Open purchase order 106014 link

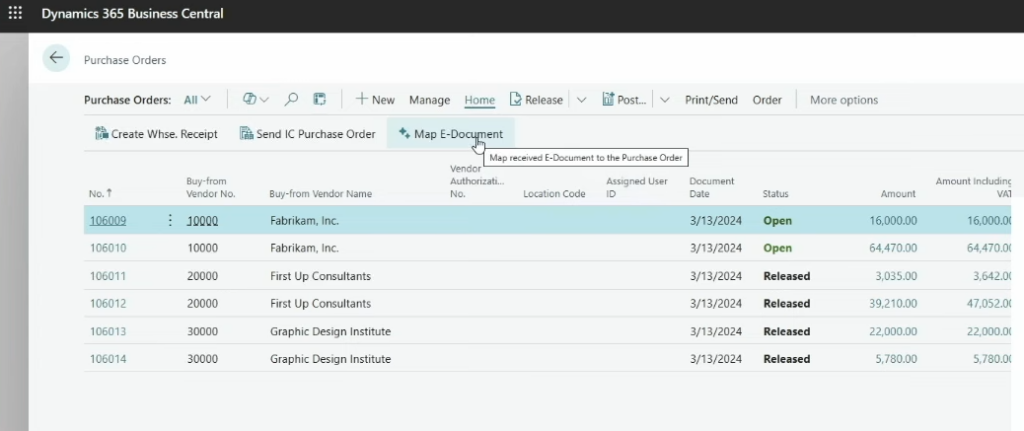[108, 359]
